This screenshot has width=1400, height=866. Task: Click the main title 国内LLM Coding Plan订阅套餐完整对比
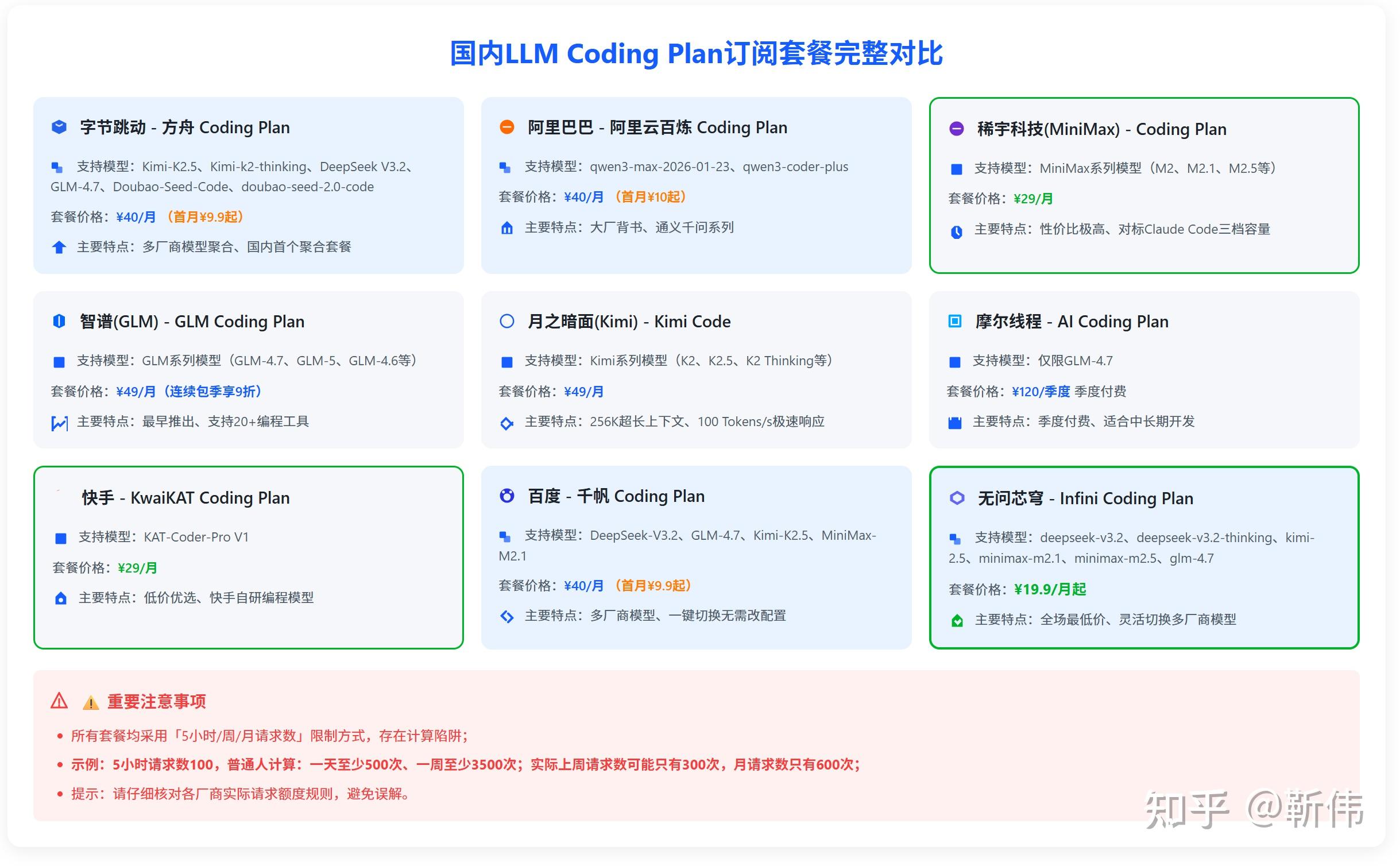pos(696,53)
